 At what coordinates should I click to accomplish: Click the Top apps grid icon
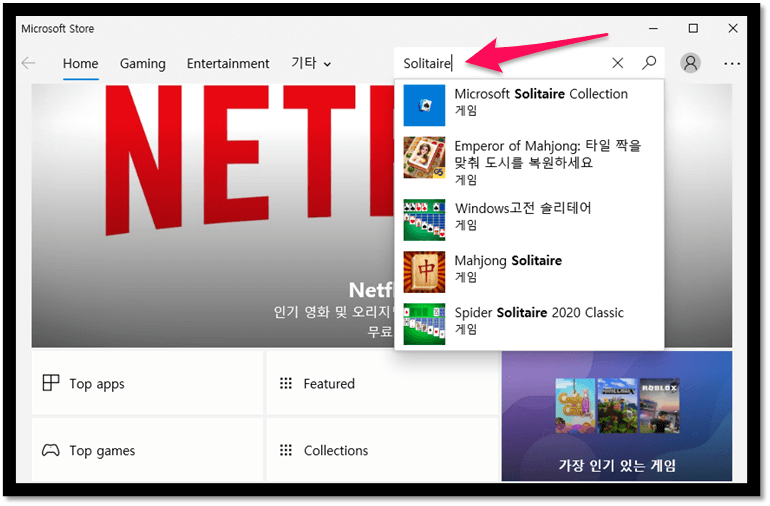coord(51,383)
